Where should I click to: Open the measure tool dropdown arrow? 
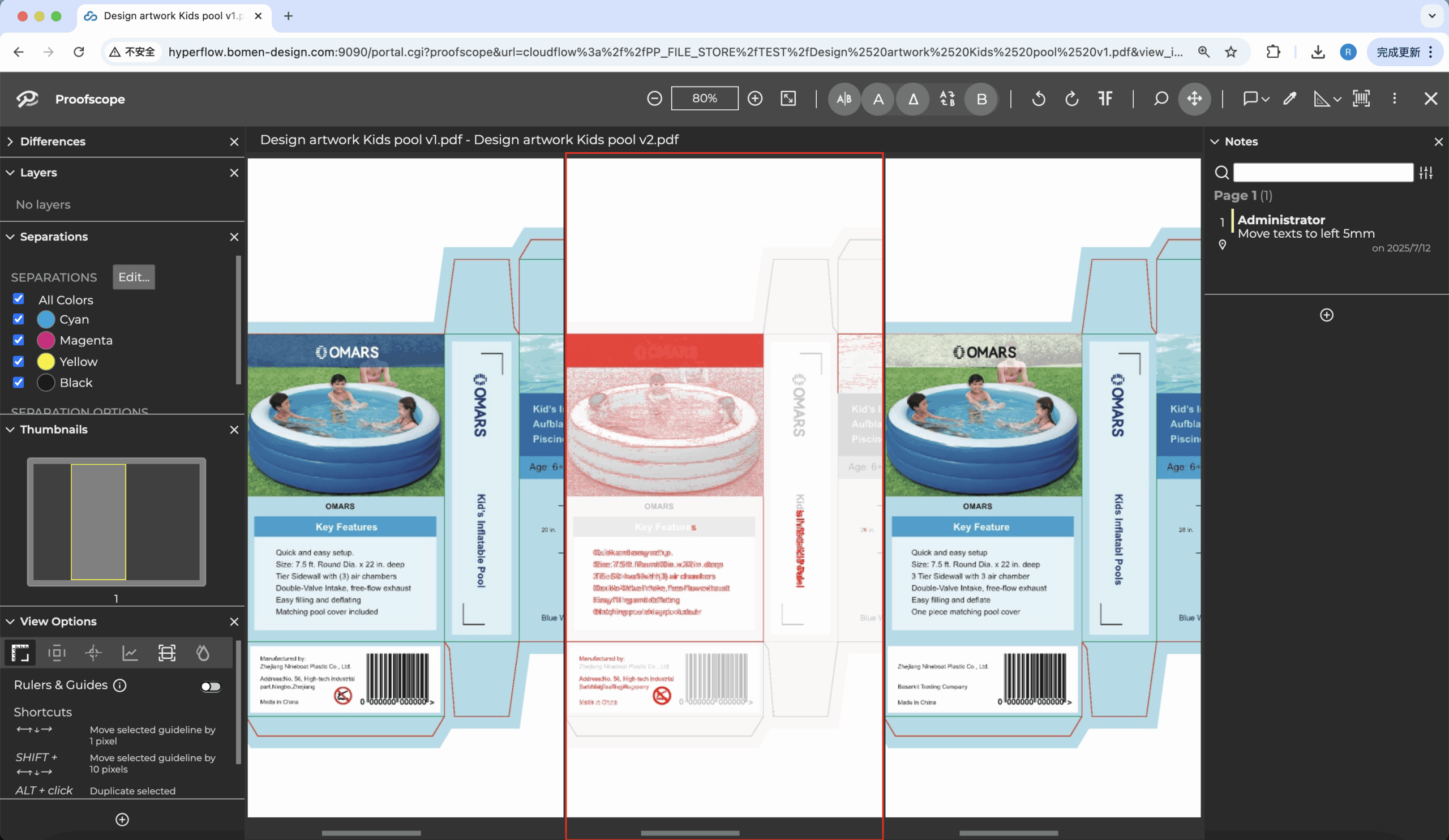click(x=1337, y=100)
